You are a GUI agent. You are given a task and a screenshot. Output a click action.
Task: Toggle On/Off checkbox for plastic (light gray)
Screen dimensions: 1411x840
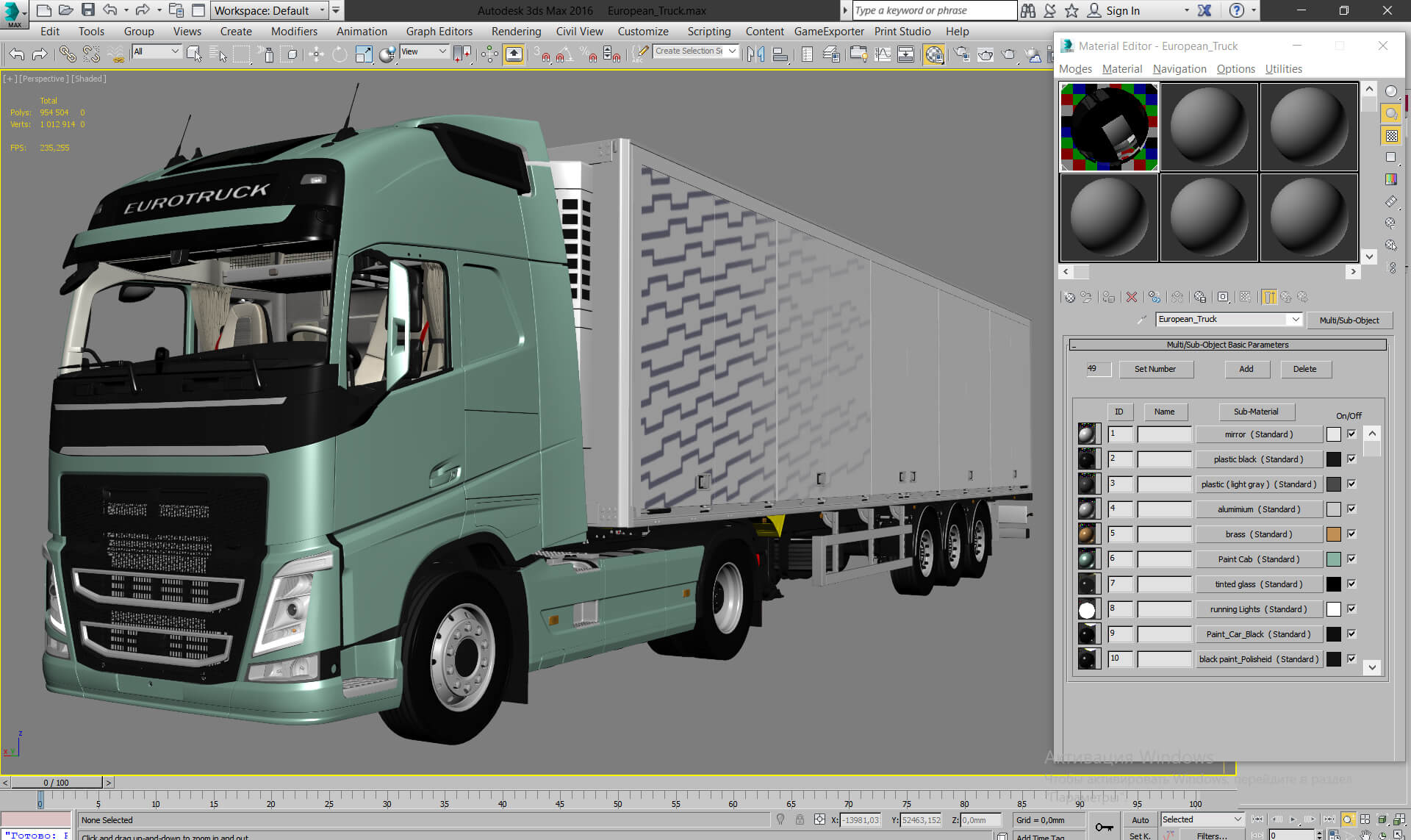[1351, 484]
